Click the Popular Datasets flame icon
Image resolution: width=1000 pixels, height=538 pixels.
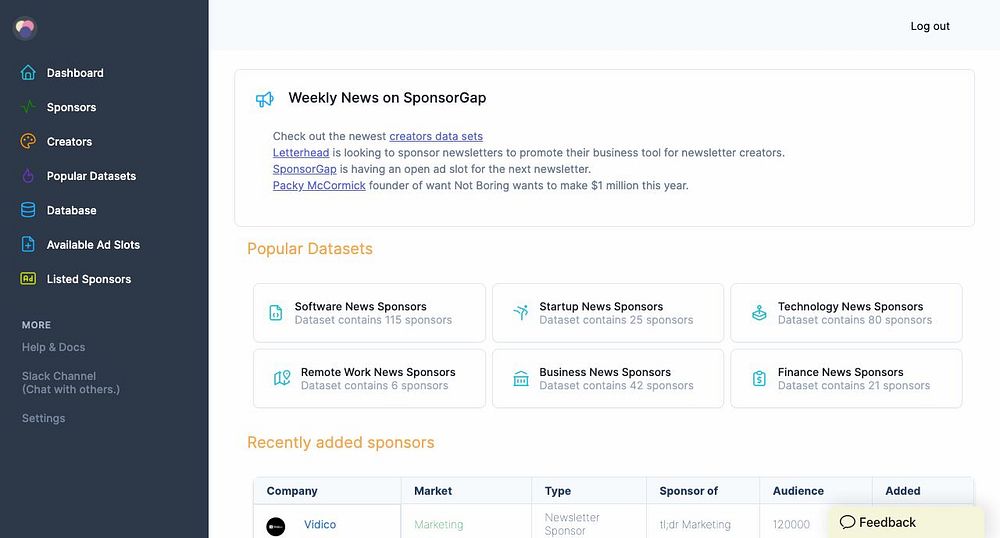pos(28,176)
